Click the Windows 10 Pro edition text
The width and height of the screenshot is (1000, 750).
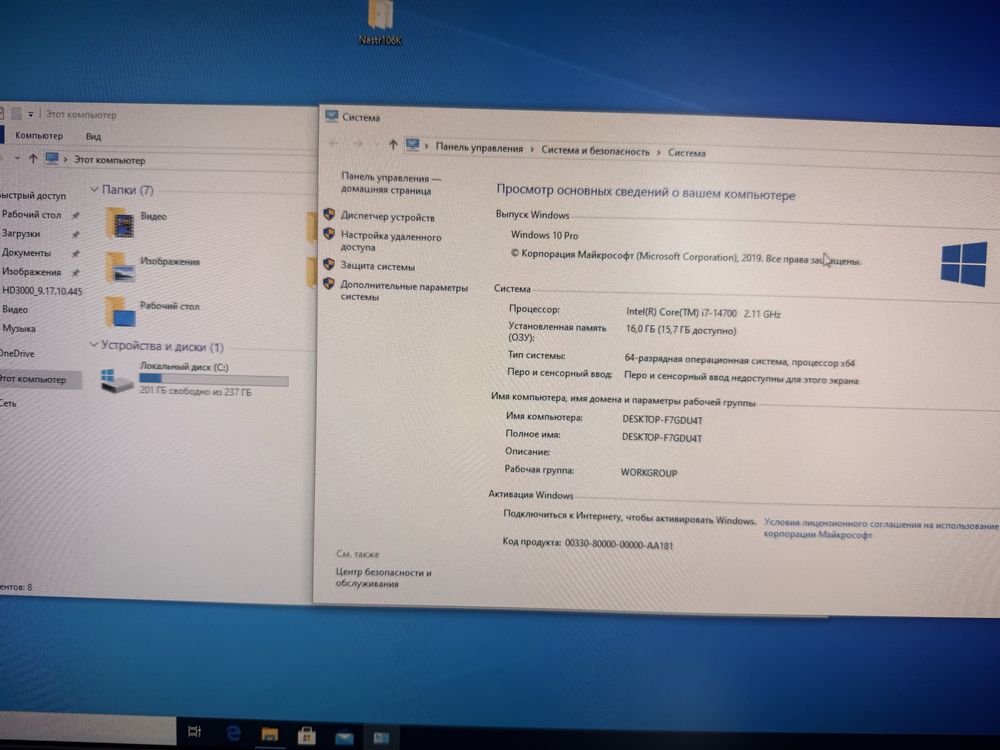tap(544, 235)
